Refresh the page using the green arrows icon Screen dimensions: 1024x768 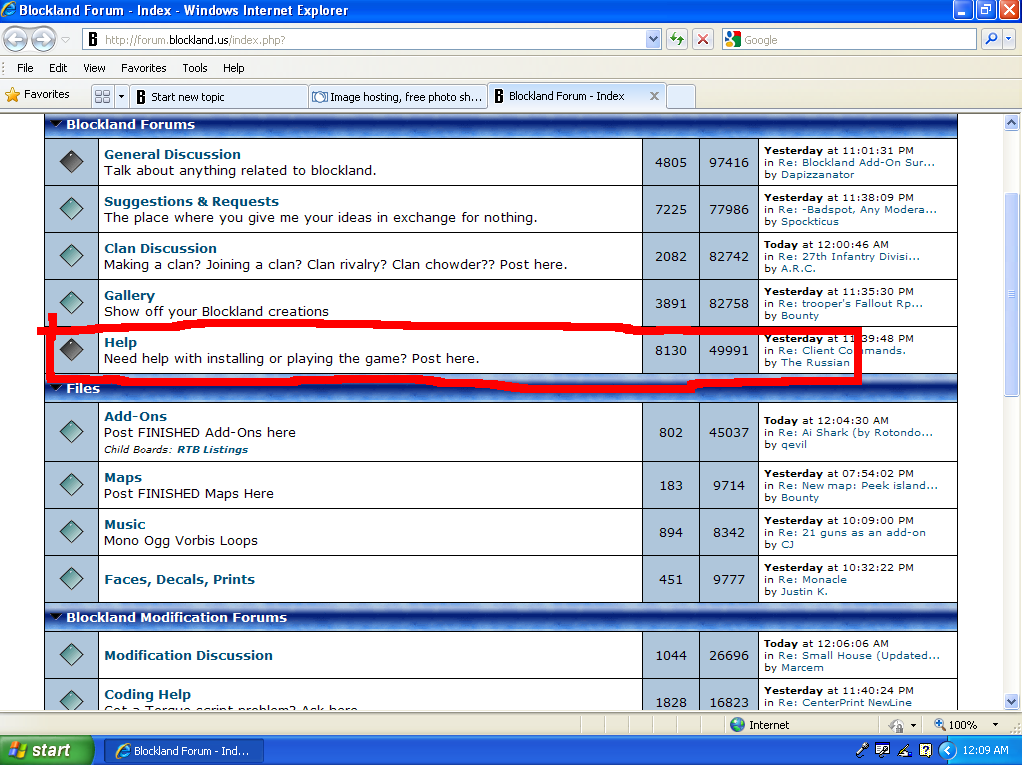(x=677, y=39)
